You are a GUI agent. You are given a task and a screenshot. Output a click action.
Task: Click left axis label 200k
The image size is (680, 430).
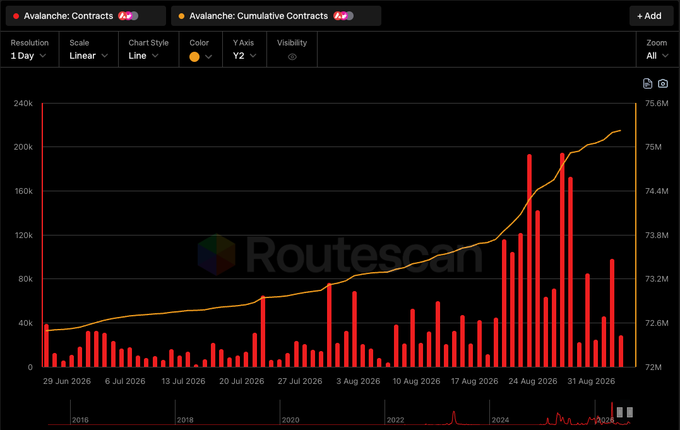click(x=23, y=147)
